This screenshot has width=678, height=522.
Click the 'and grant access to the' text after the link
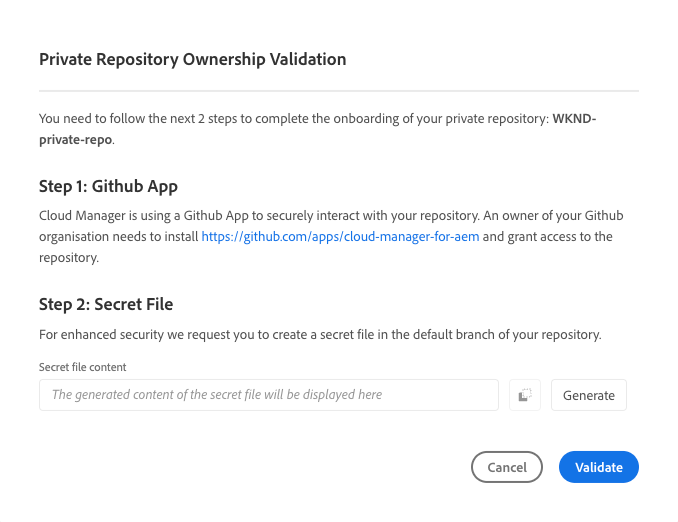click(x=547, y=237)
